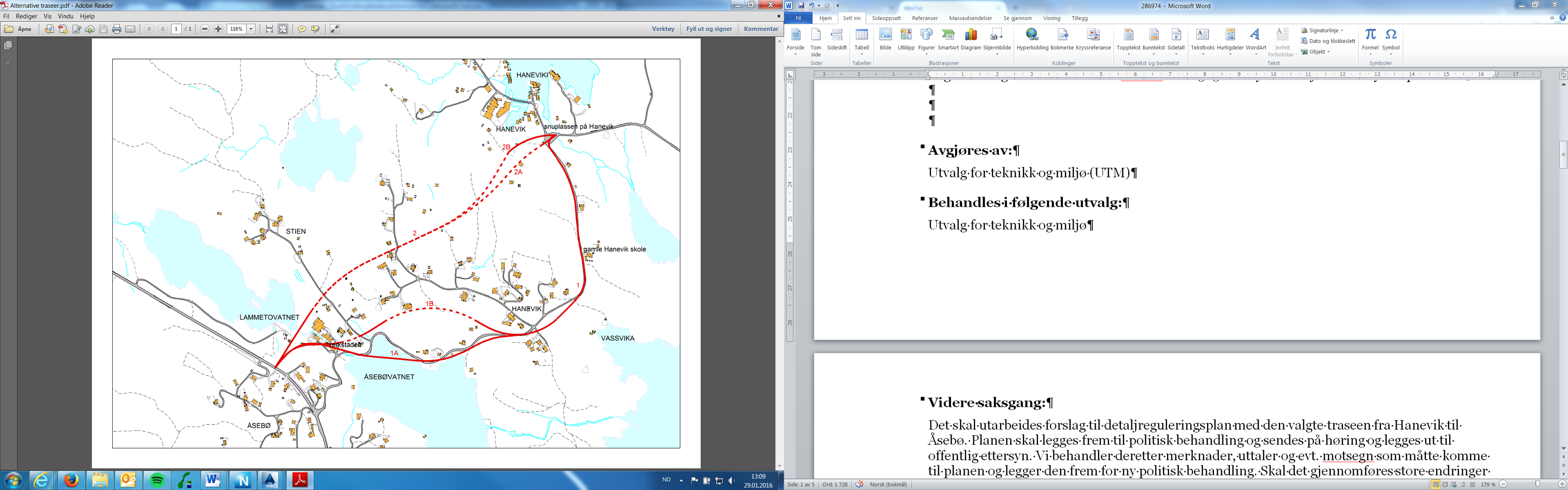1568x490 pixels.
Task: Open the Sidetall page number dropdown
Action: 1176,42
